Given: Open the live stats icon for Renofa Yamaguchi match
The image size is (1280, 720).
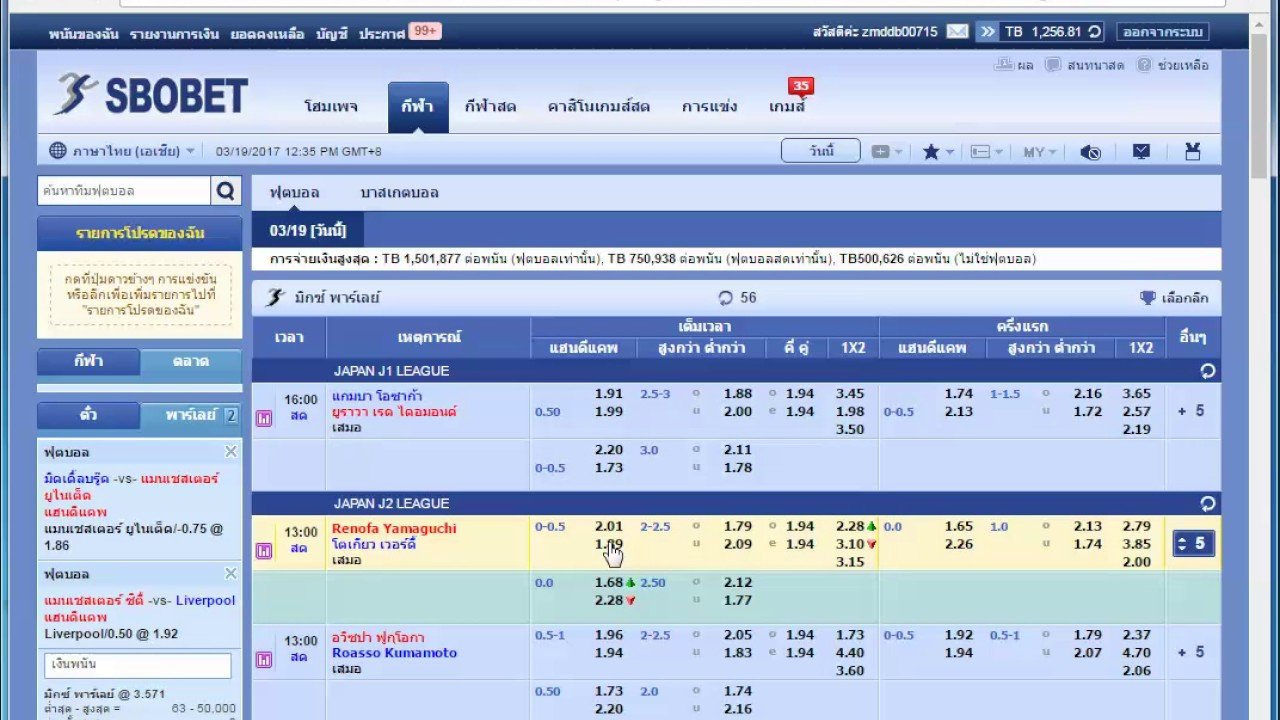Looking at the screenshot, I should pyautogui.click(x=264, y=551).
